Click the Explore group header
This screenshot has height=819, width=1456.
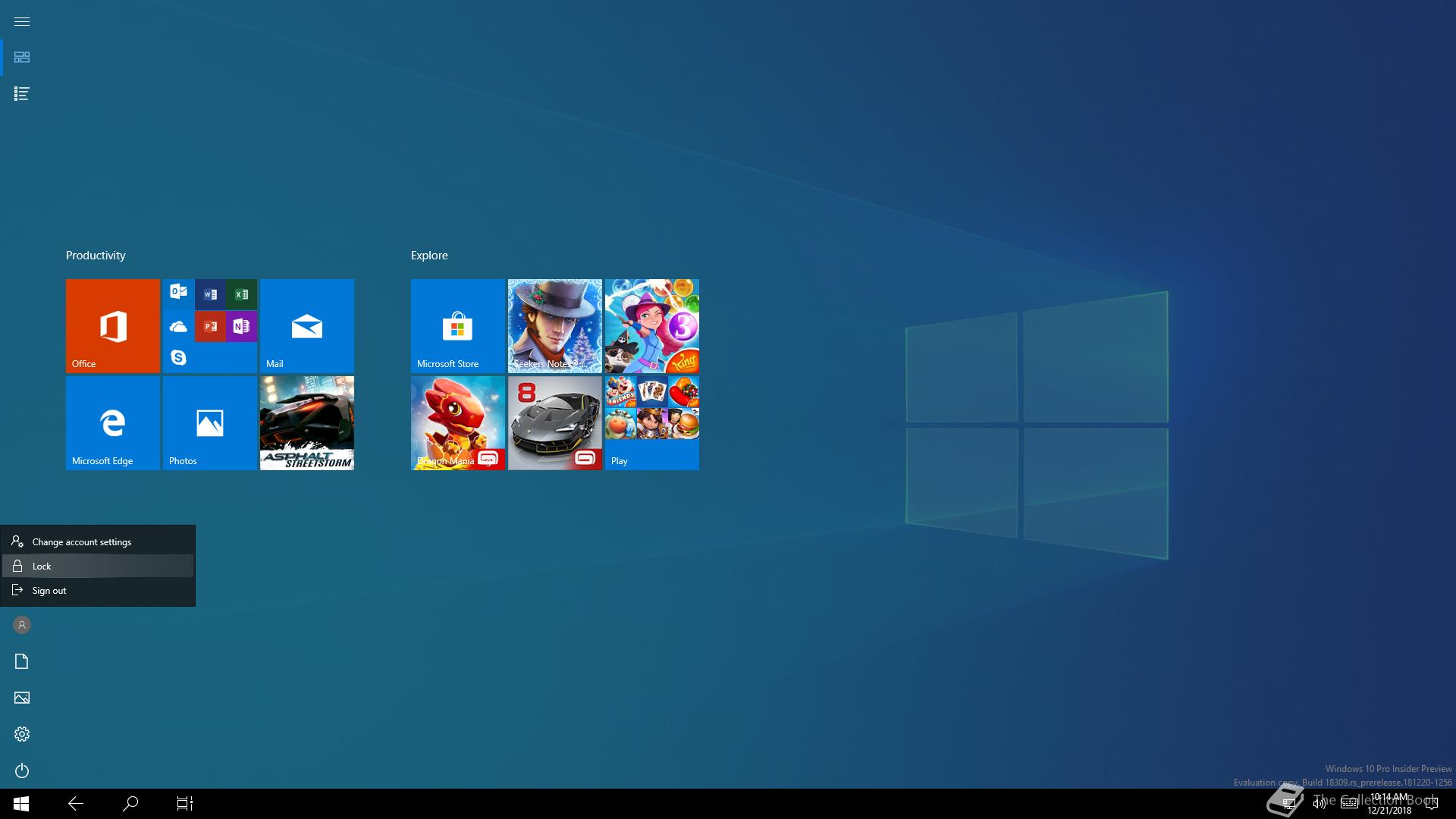(x=429, y=256)
